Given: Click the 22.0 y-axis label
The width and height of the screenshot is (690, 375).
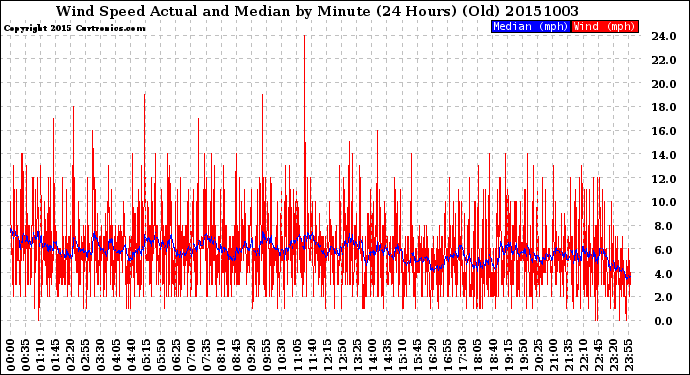Looking at the screenshot, I should [x=664, y=60].
